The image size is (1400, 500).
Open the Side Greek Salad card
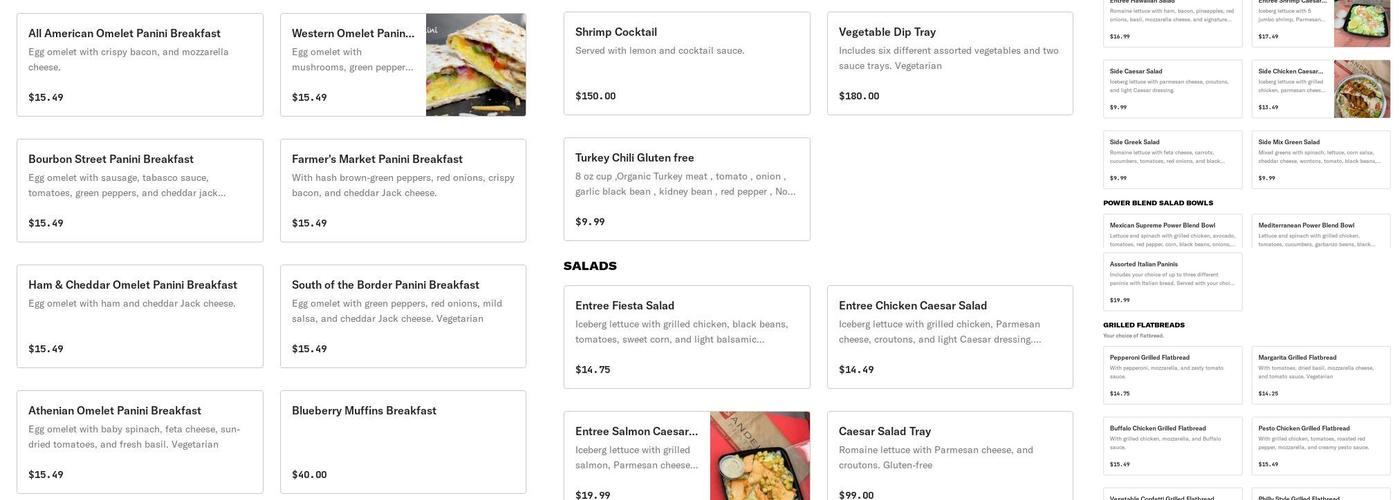tap(1172, 159)
